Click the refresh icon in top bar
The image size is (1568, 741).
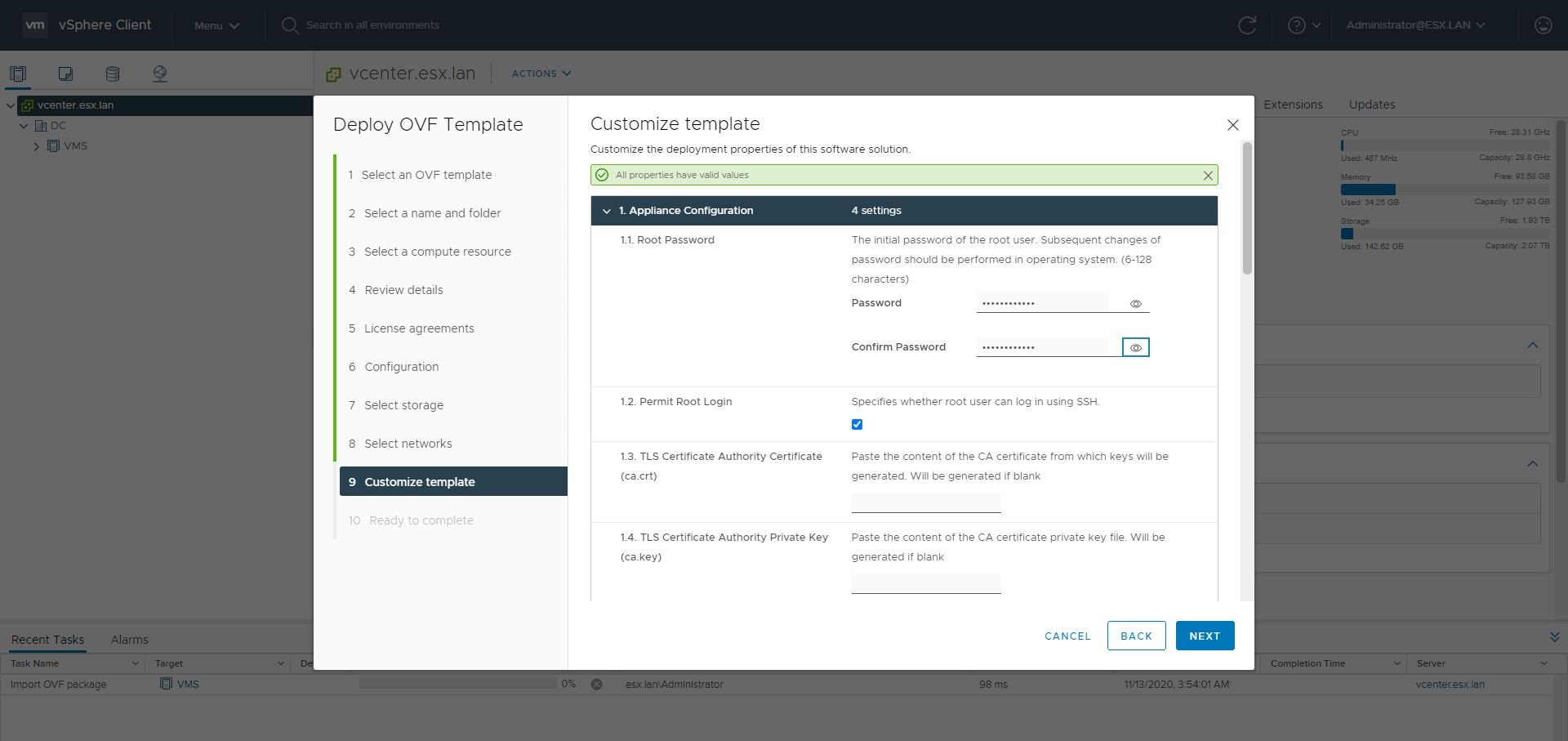pos(1247,25)
